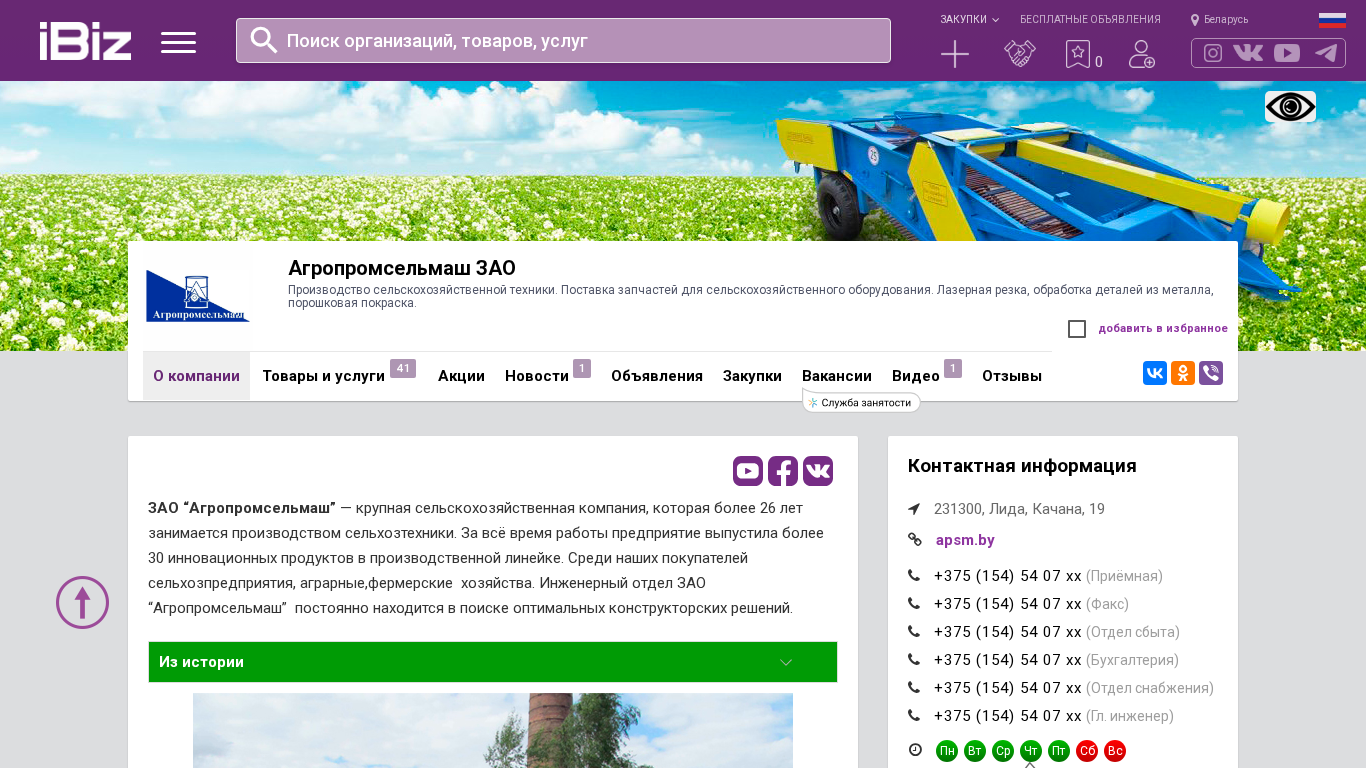
Task: Click the scroll-to-top arrow icon
Action: [x=82, y=602]
